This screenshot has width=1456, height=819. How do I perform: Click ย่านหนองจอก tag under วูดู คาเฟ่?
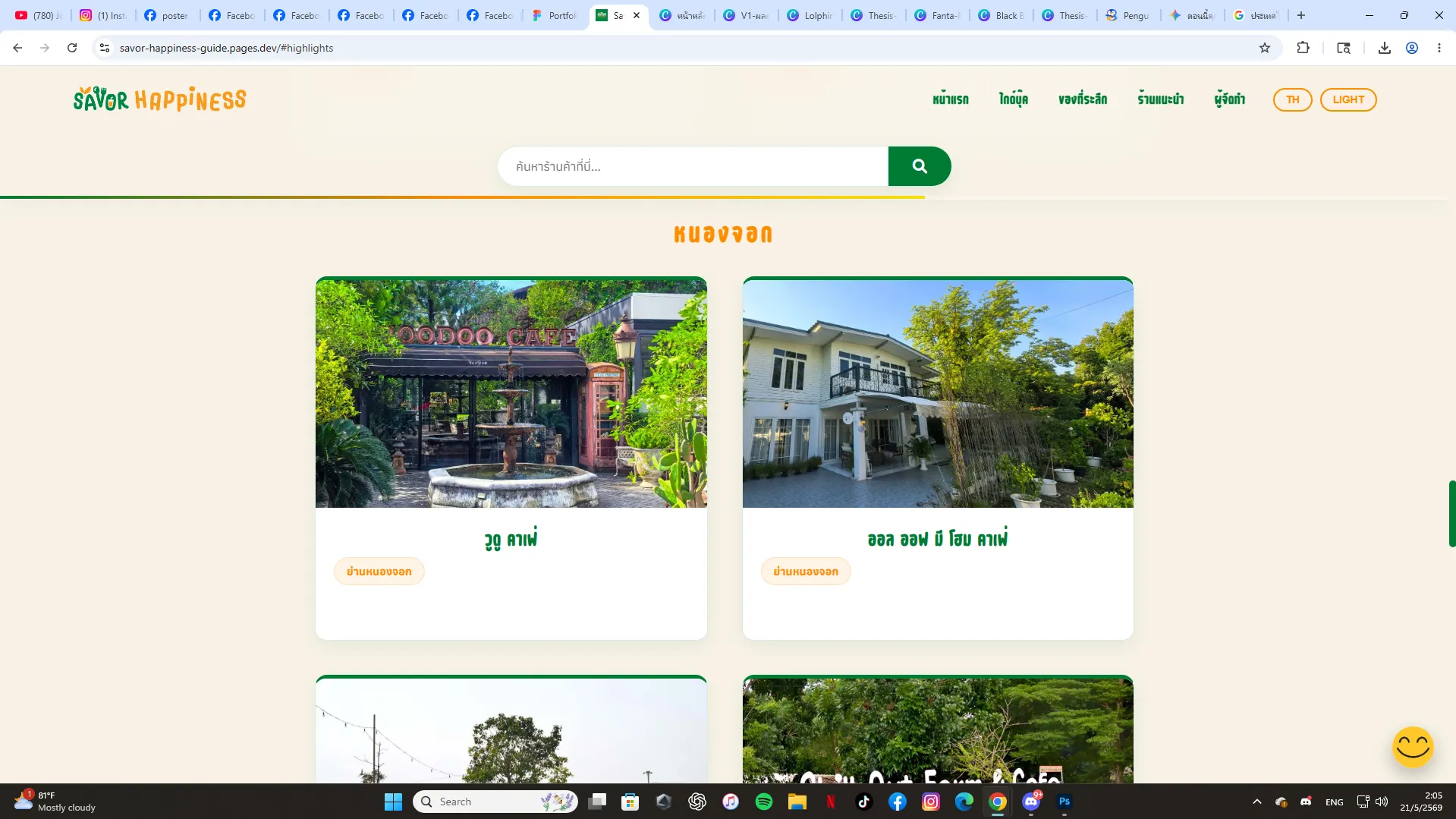tap(379, 572)
